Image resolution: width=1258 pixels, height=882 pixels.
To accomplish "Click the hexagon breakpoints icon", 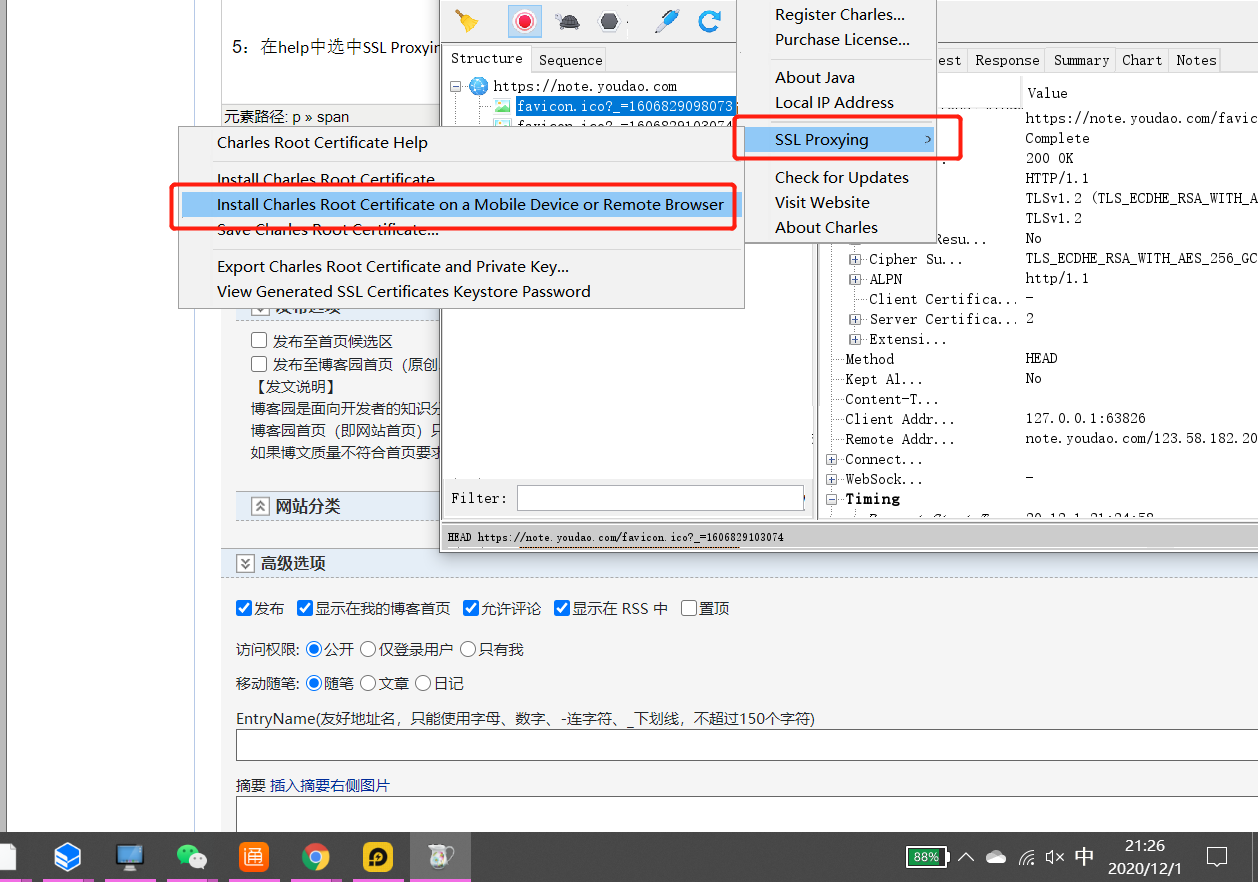I will (x=609, y=22).
